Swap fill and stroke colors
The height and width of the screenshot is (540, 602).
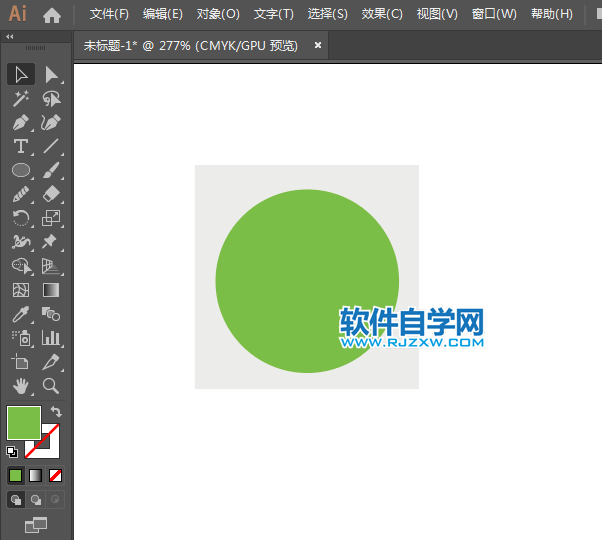56,412
